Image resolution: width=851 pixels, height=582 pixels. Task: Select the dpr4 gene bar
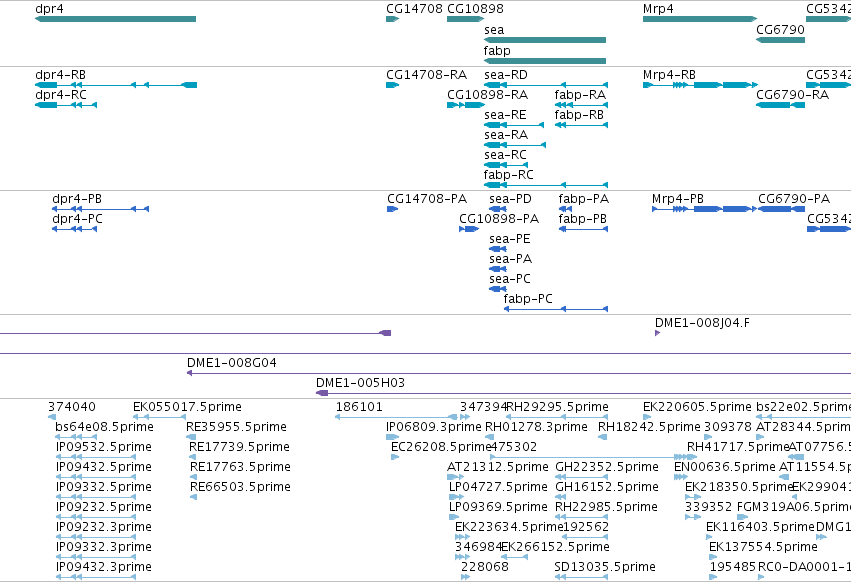[x=116, y=19]
